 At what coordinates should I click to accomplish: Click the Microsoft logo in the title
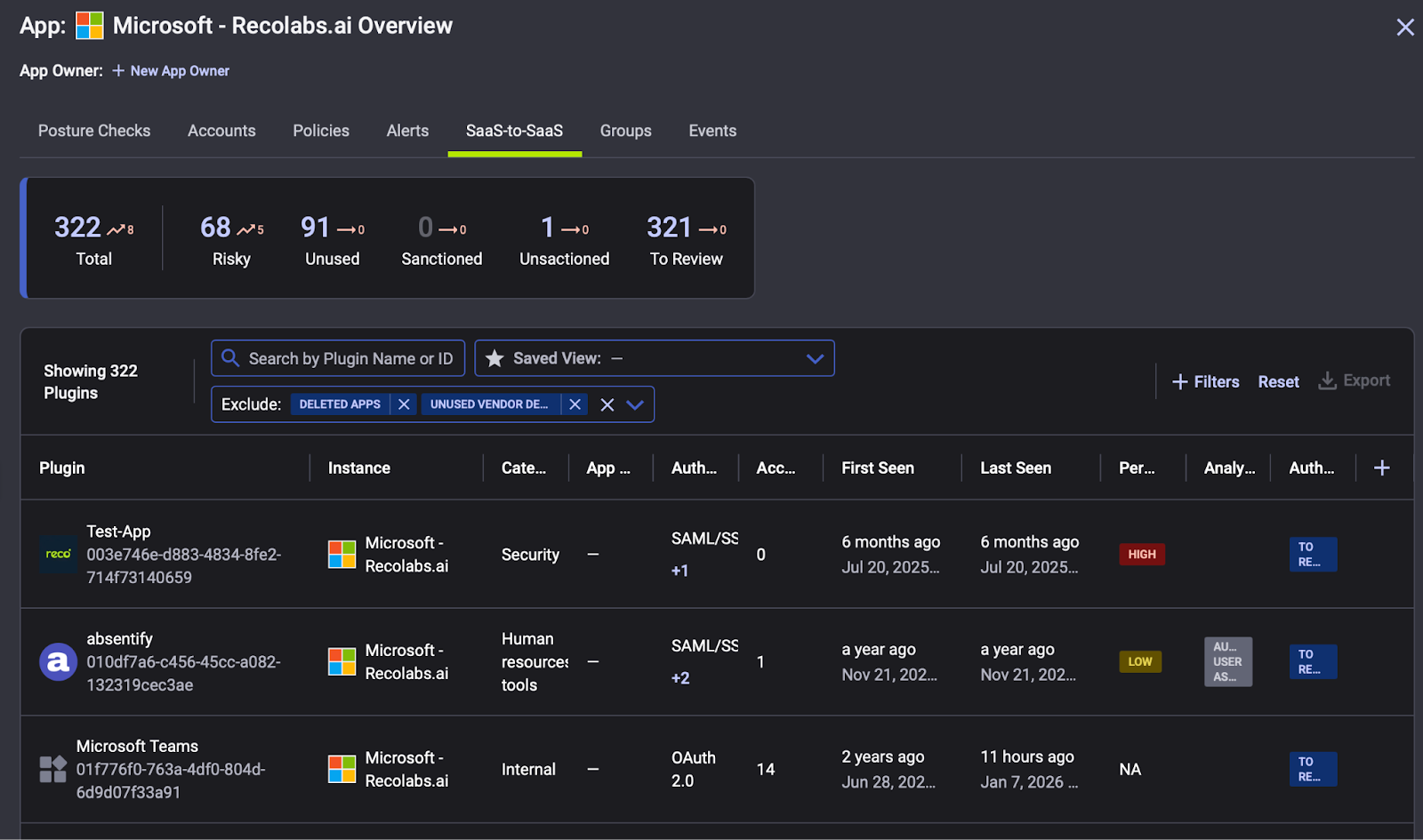[90, 26]
